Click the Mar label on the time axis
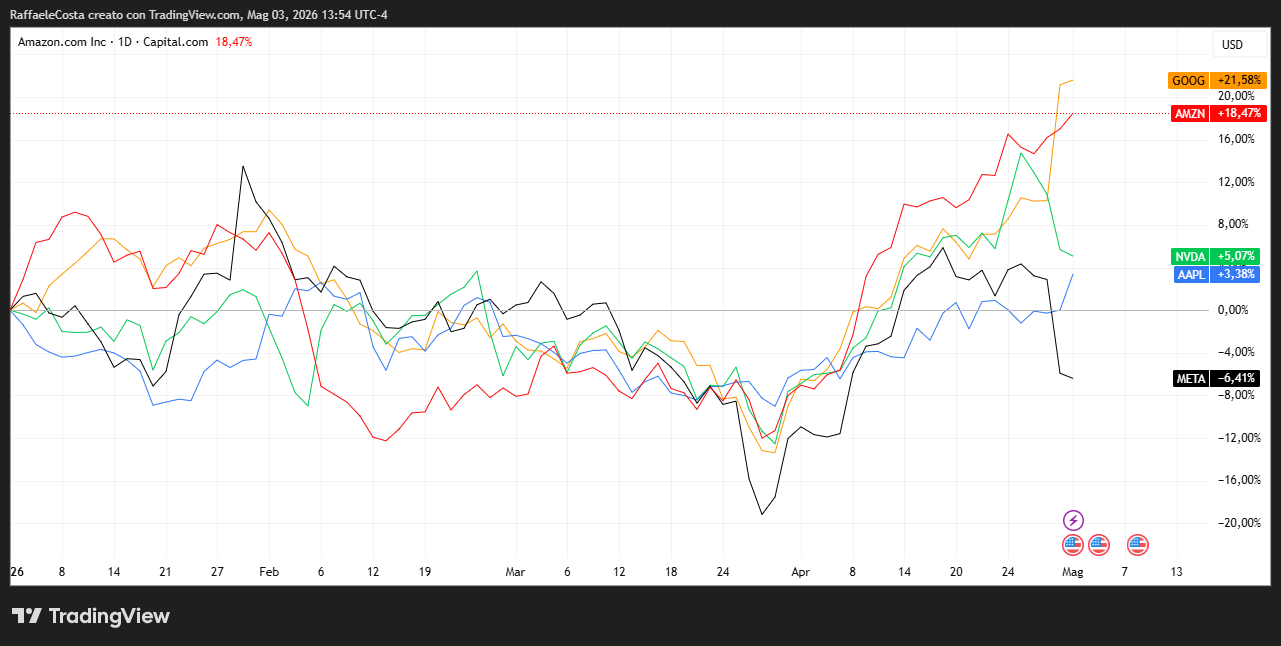The image size is (1281, 646). [x=515, y=573]
